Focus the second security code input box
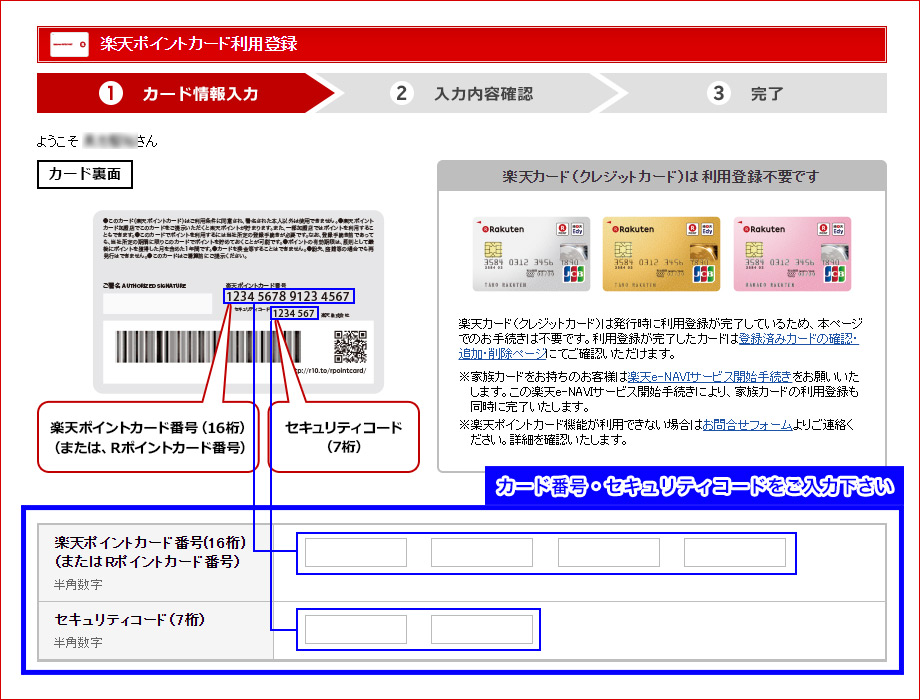Viewport: 920px width, 700px height. (482, 629)
